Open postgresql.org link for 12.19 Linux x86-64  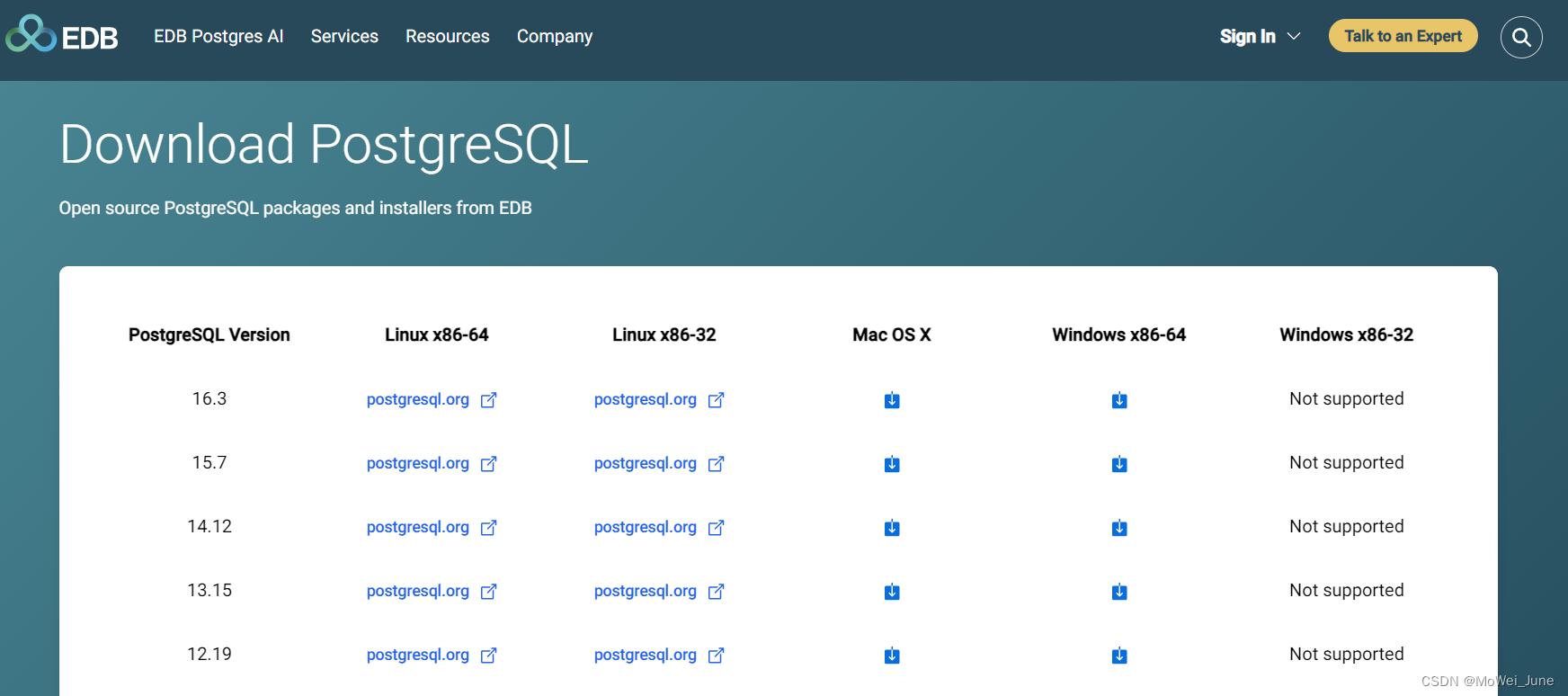coord(418,655)
